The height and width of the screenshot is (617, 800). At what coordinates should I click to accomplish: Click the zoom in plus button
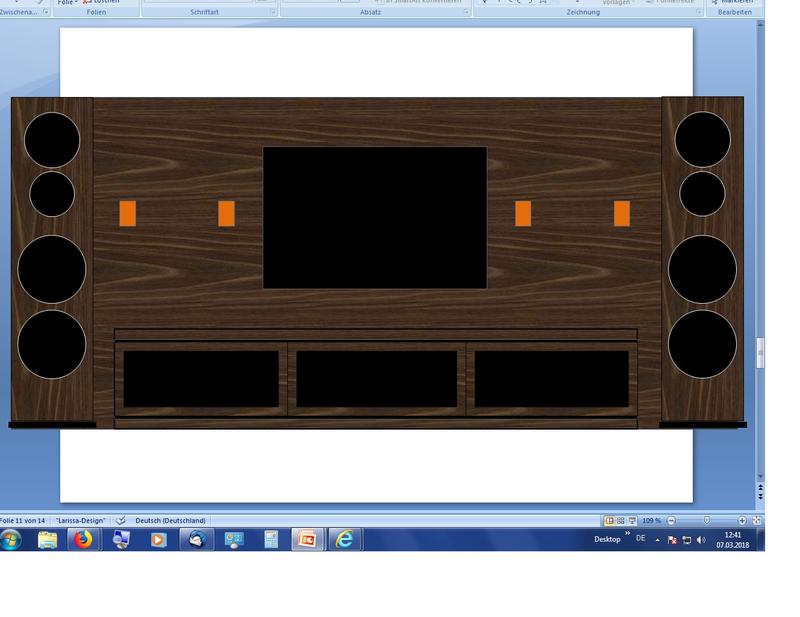click(x=742, y=521)
